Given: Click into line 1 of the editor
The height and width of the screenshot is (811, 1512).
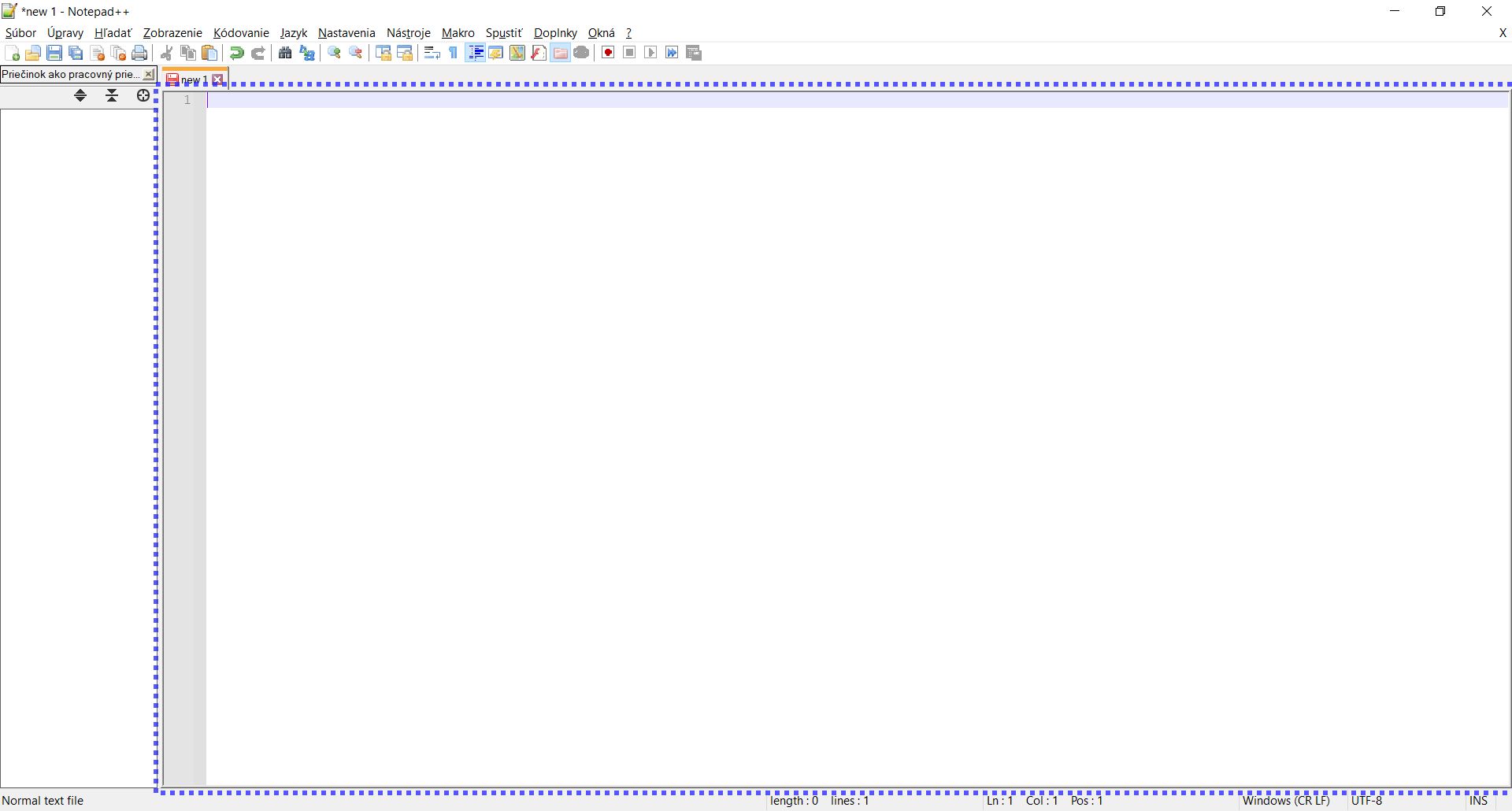Looking at the screenshot, I should pos(858,100).
